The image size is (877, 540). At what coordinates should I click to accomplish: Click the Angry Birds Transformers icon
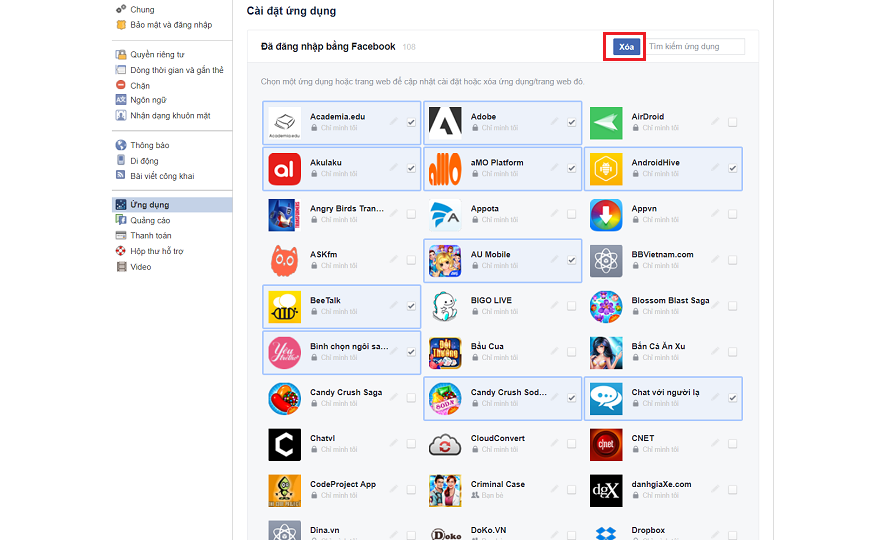pyautogui.click(x=285, y=214)
